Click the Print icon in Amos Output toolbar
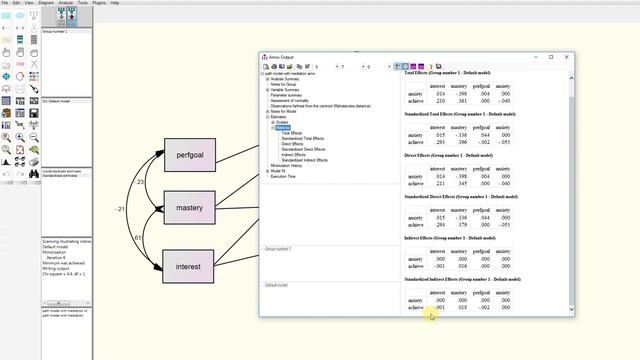 click(274, 67)
